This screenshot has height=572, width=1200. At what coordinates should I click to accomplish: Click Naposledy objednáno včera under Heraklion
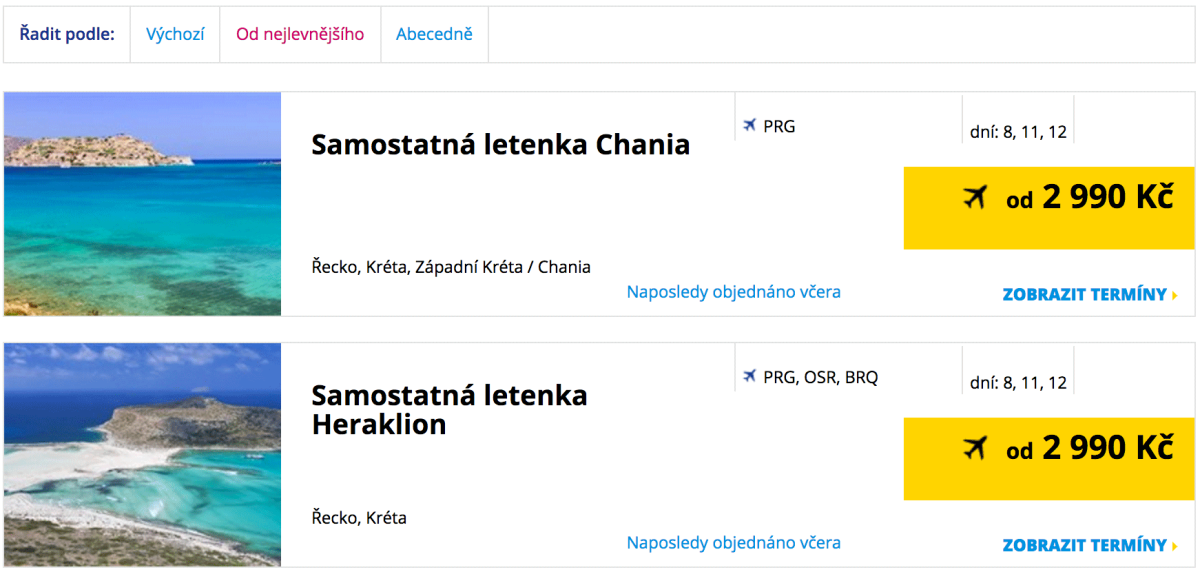pyautogui.click(x=733, y=543)
